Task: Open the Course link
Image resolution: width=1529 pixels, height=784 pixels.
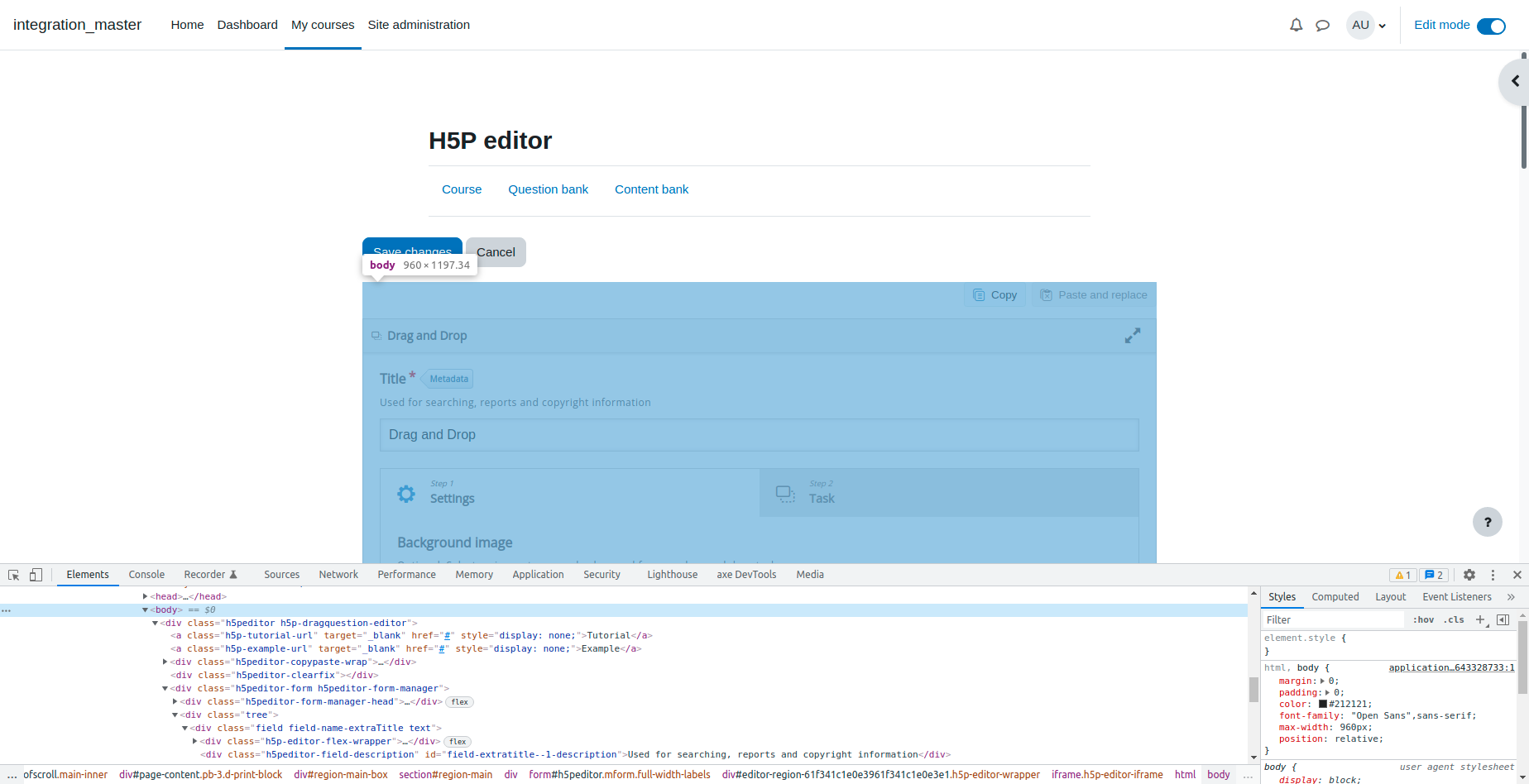Action: point(462,189)
